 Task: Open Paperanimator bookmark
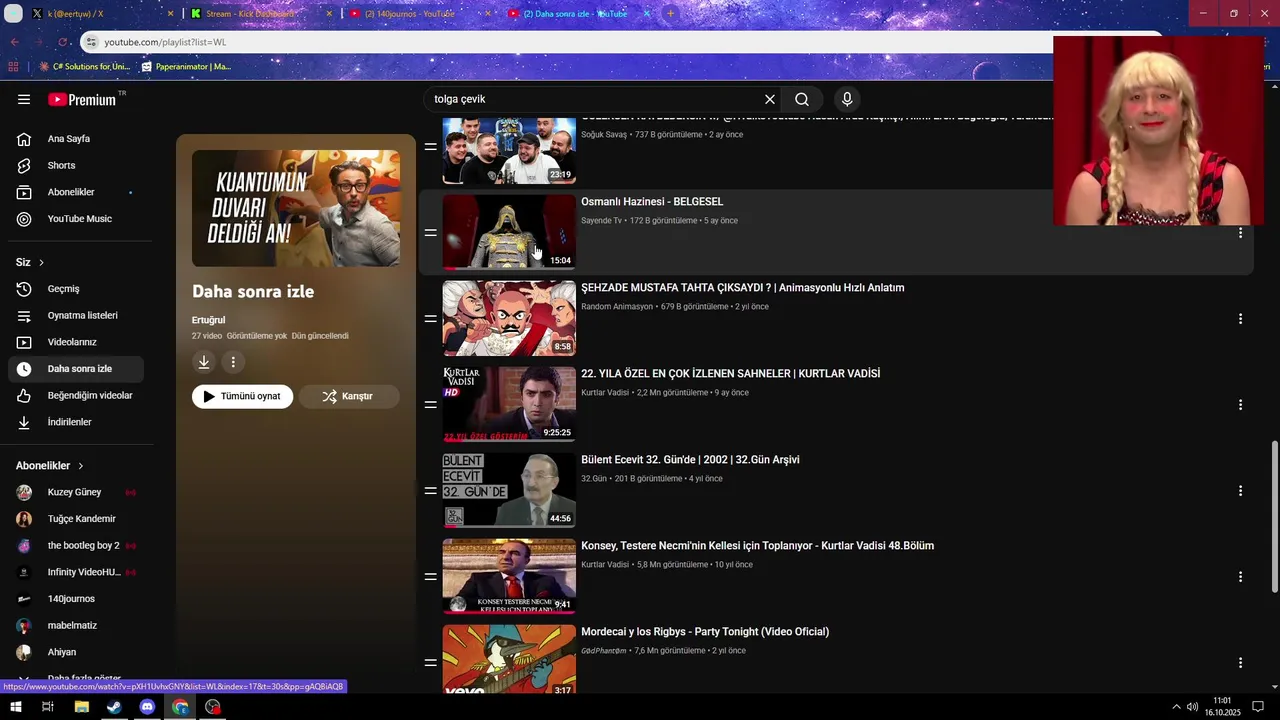click(186, 67)
